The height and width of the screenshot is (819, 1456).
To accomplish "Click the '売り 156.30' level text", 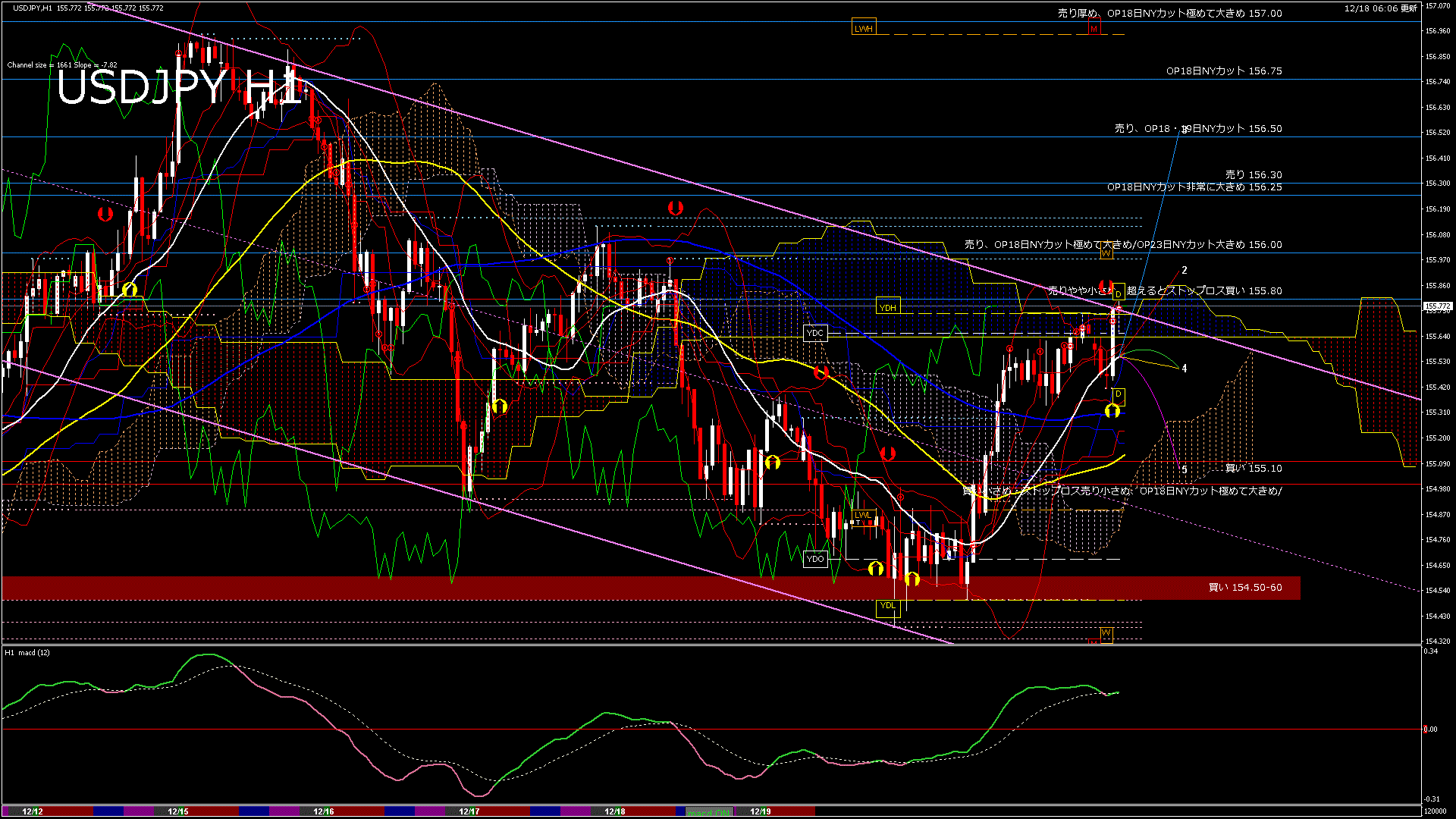I will pyautogui.click(x=1253, y=175).
